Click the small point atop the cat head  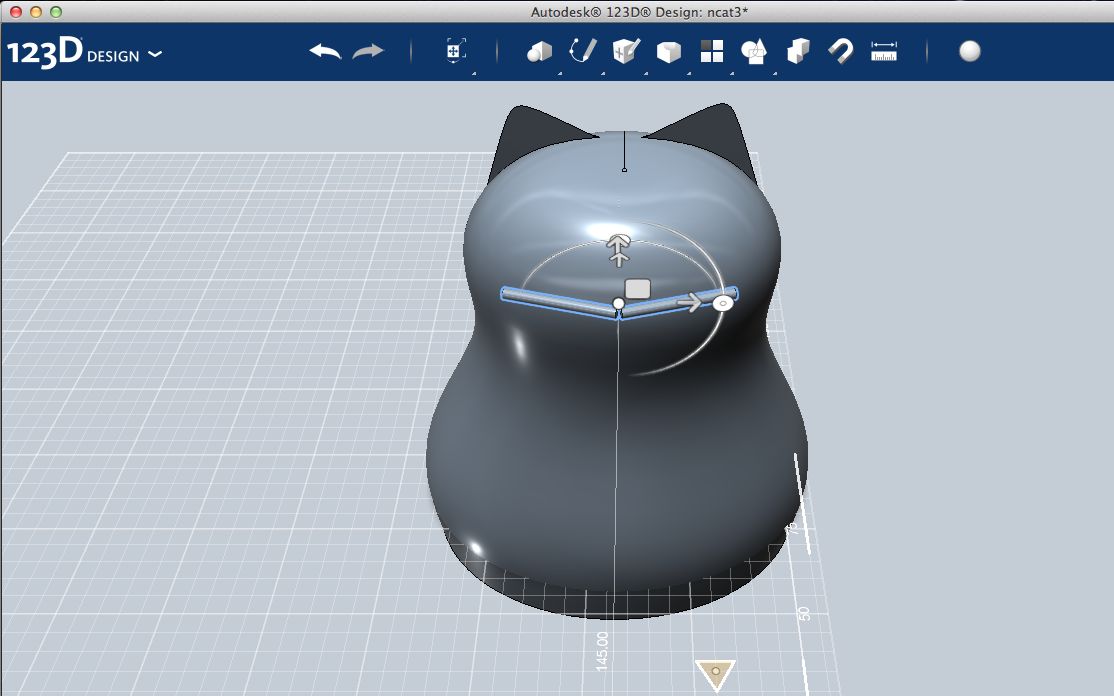coord(624,170)
